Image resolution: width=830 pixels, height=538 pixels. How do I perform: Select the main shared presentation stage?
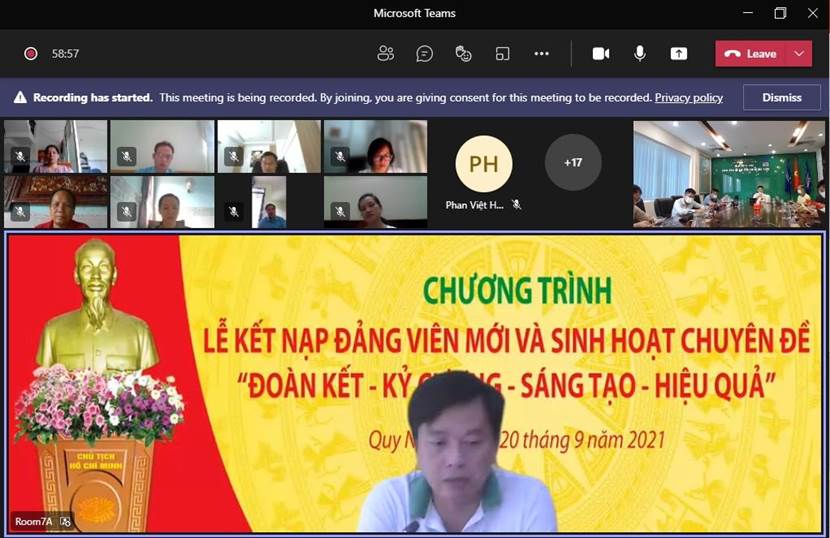(x=415, y=383)
